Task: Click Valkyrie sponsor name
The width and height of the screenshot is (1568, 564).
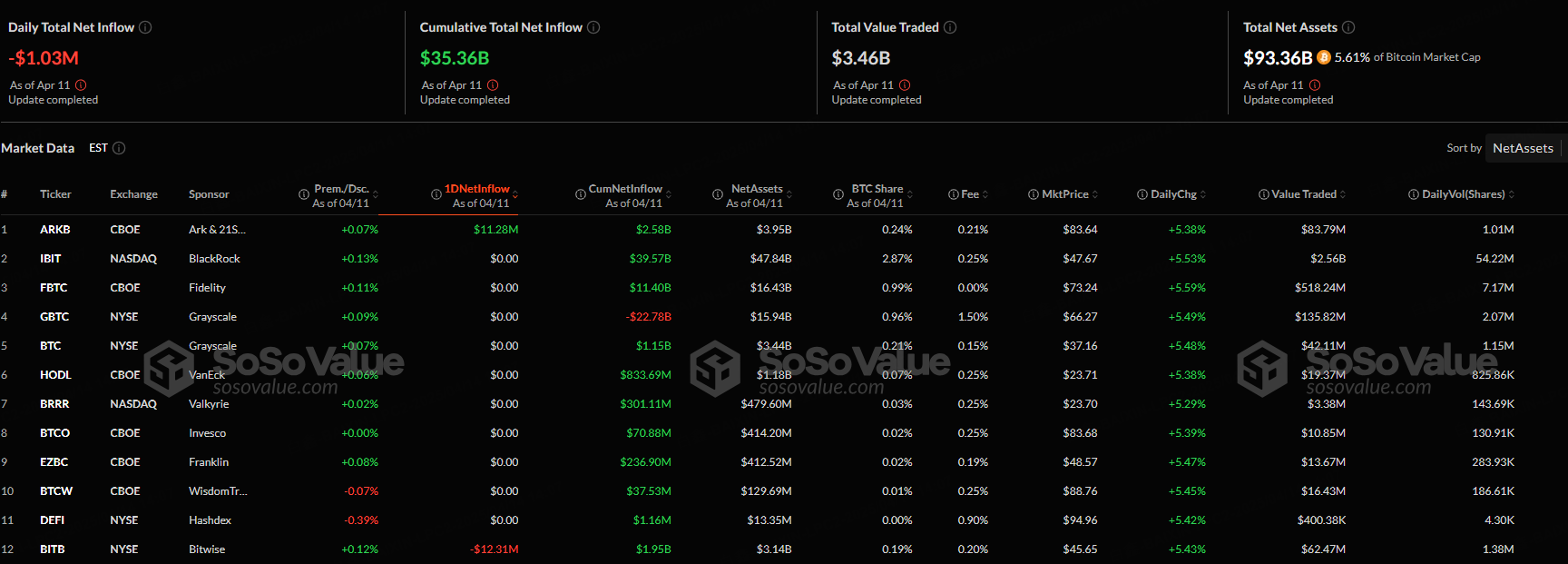Action: coord(209,404)
